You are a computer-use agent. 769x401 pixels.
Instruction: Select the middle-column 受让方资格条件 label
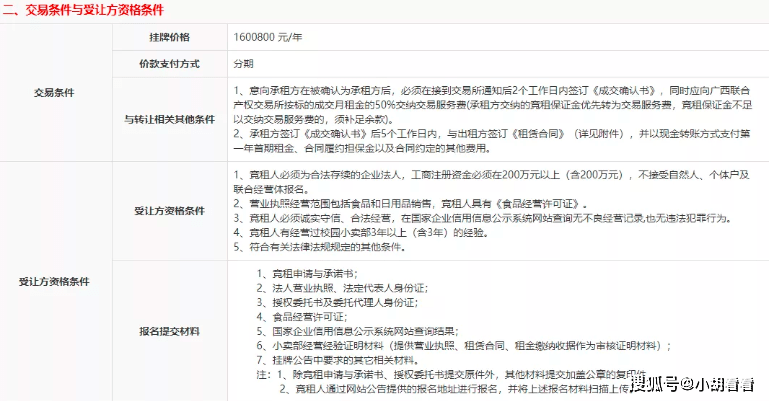pyautogui.click(x=170, y=211)
